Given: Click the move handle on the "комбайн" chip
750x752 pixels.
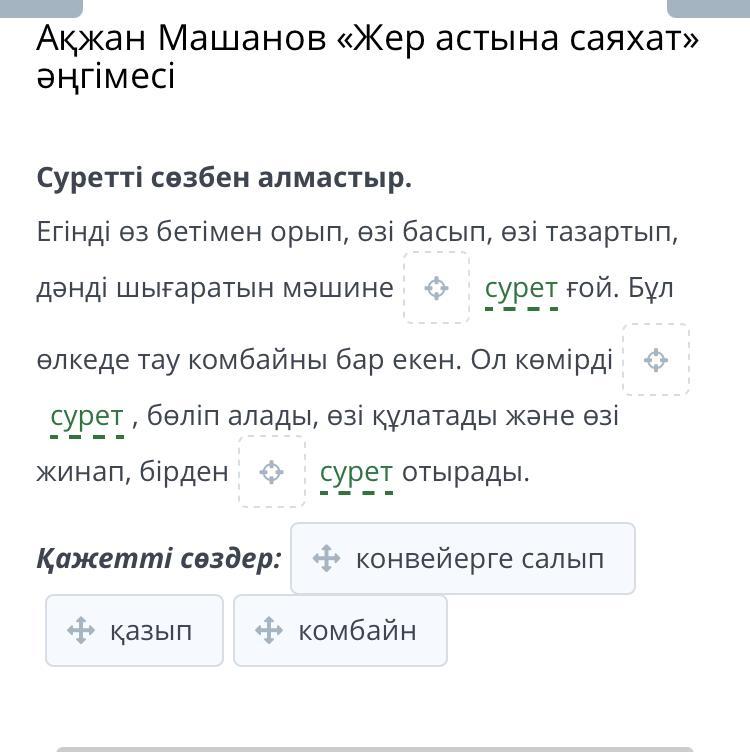Looking at the screenshot, I should (x=269, y=630).
